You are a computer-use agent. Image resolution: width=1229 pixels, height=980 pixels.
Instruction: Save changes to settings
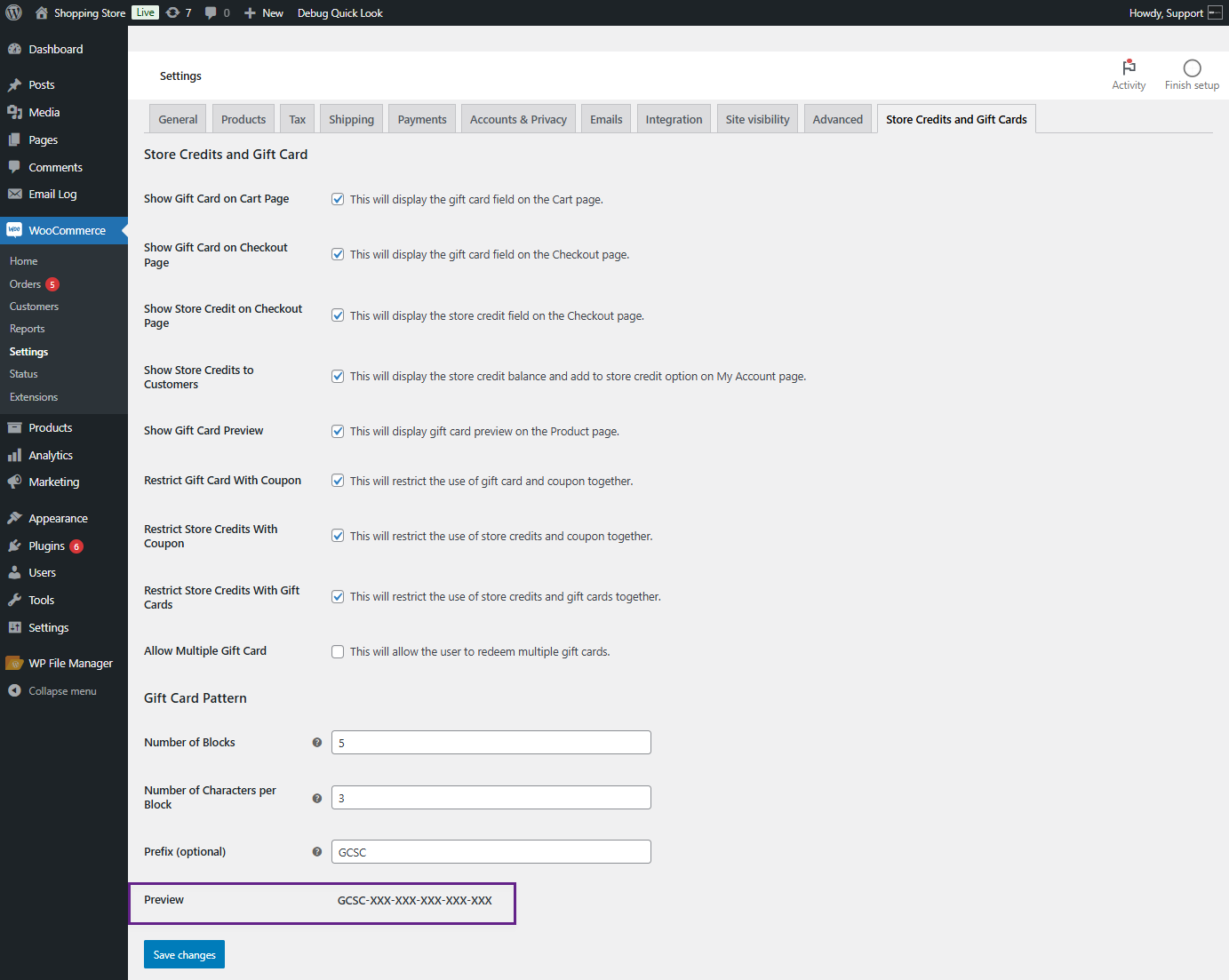pyautogui.click(x=184, y=954)
